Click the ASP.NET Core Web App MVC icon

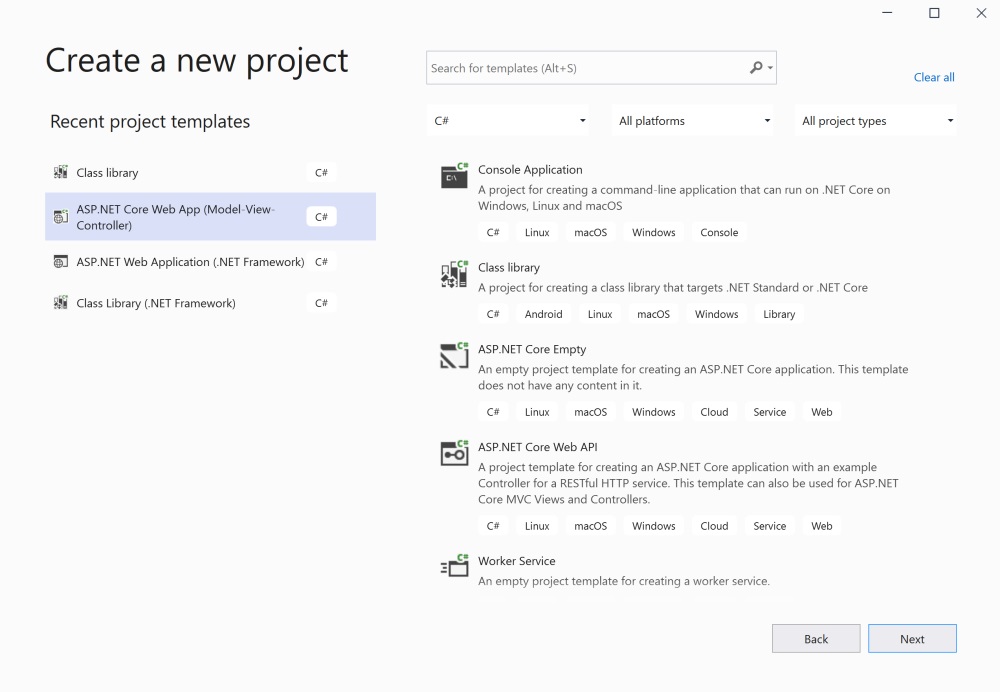pyautogui.click(x=61, y=217)
